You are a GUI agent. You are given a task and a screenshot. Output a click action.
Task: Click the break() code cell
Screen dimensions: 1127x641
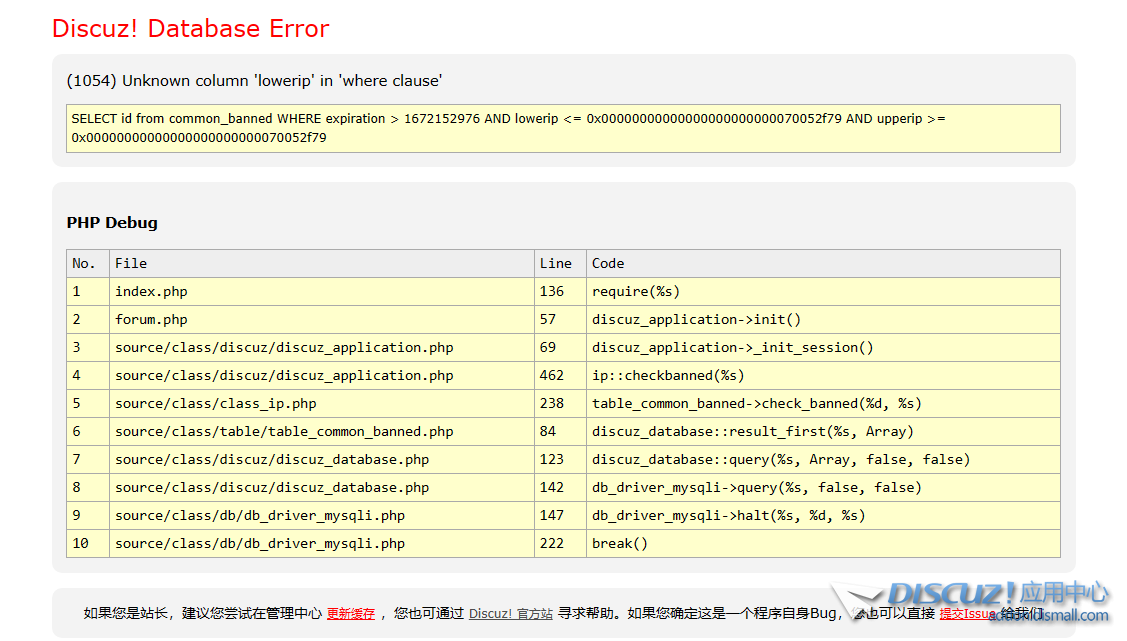[620, 544]
